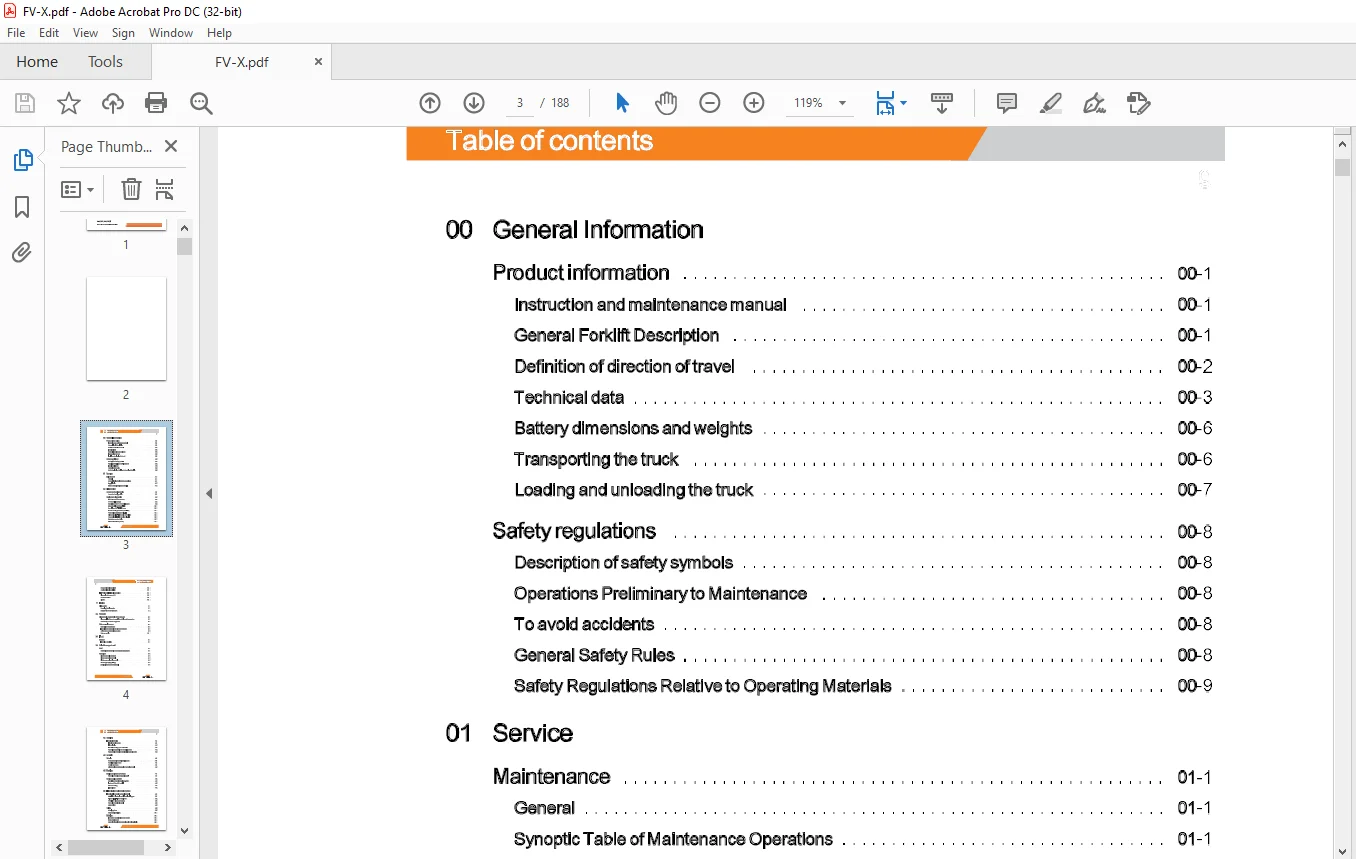Select page 3 thumbnail

click(126, 478)
